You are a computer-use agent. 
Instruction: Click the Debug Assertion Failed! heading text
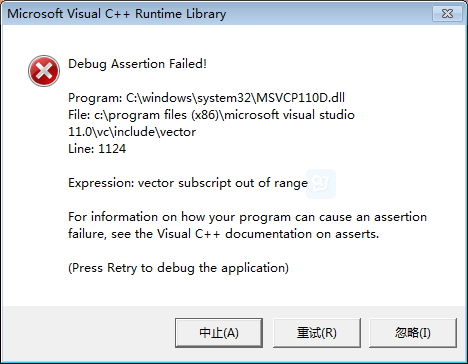click(x=137, y=64)
